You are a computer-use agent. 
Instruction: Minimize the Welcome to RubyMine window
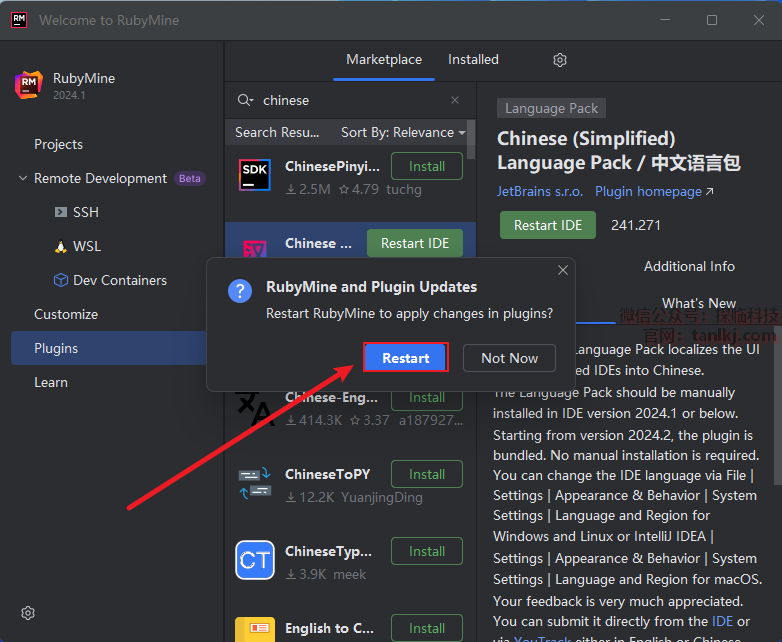pyautogui.click(x=665, y=20)
